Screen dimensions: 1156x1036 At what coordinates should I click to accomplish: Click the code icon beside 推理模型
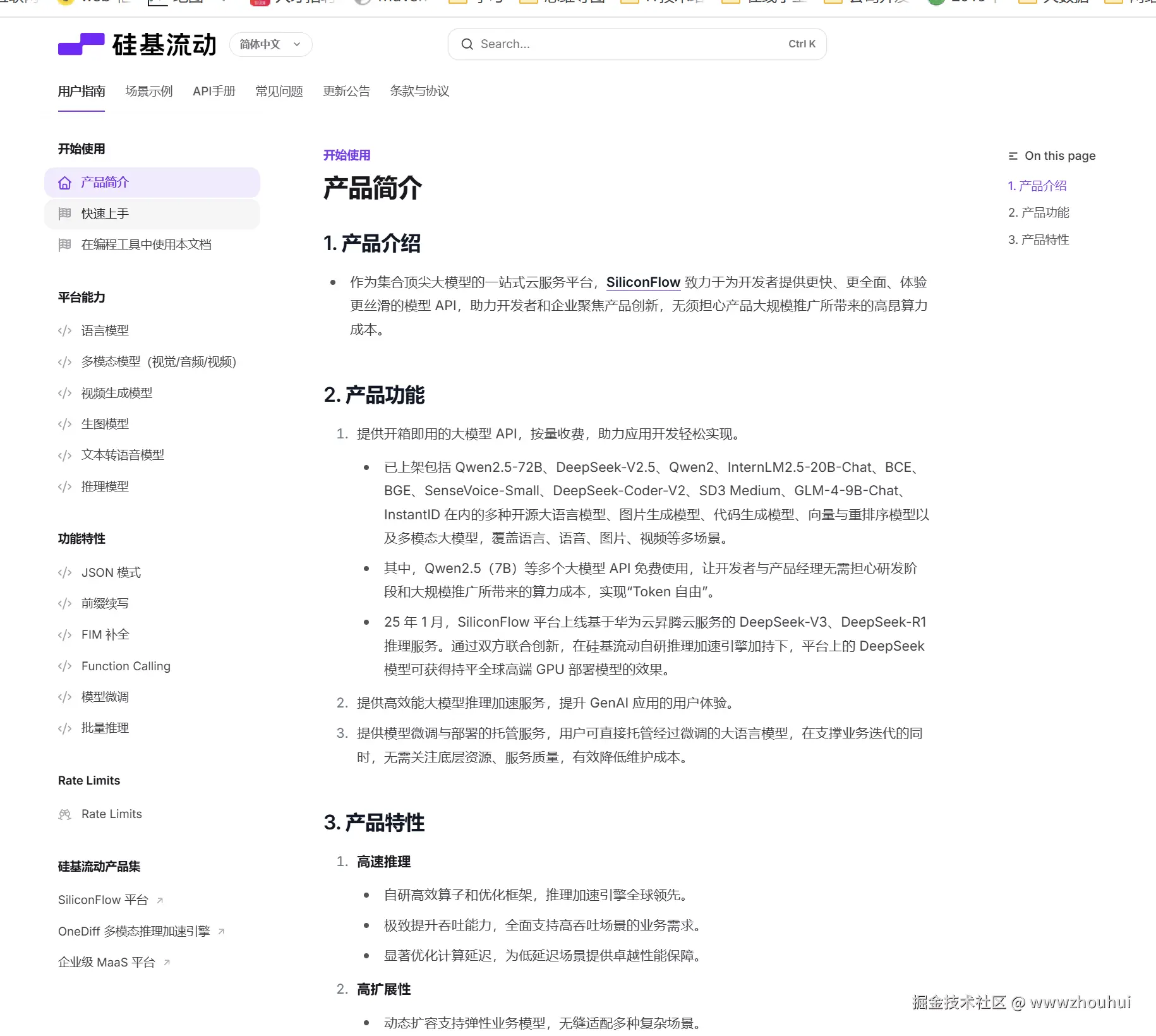pos(64,486)
